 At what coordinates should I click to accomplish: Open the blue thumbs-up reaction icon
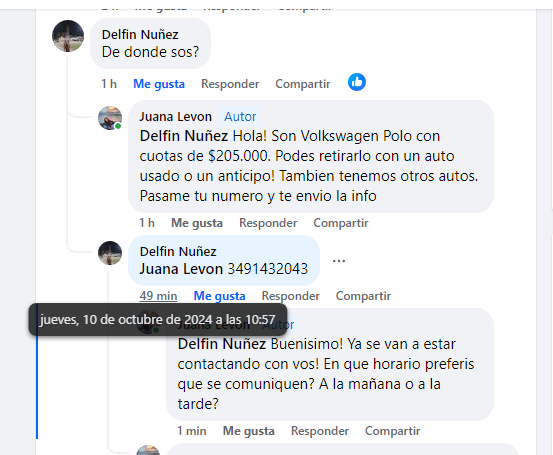click(357, 82)
